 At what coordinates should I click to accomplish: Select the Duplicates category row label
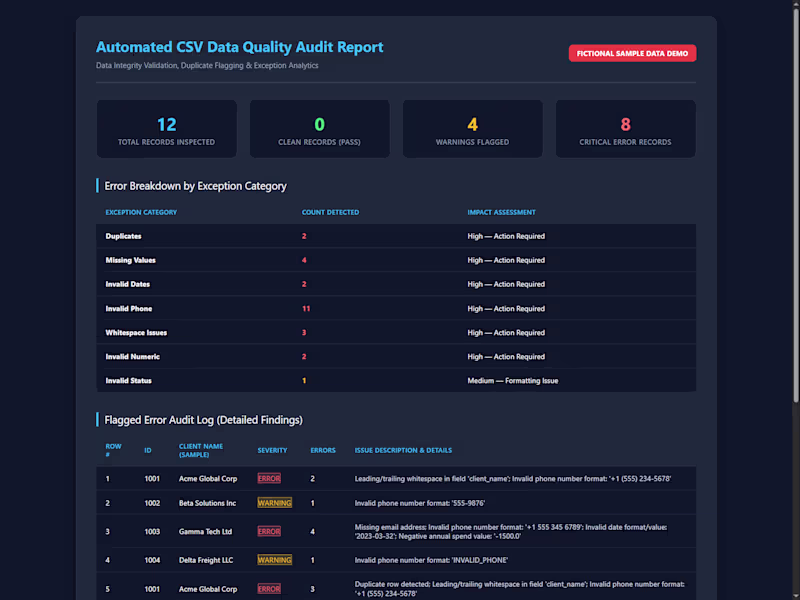(123, 236)
